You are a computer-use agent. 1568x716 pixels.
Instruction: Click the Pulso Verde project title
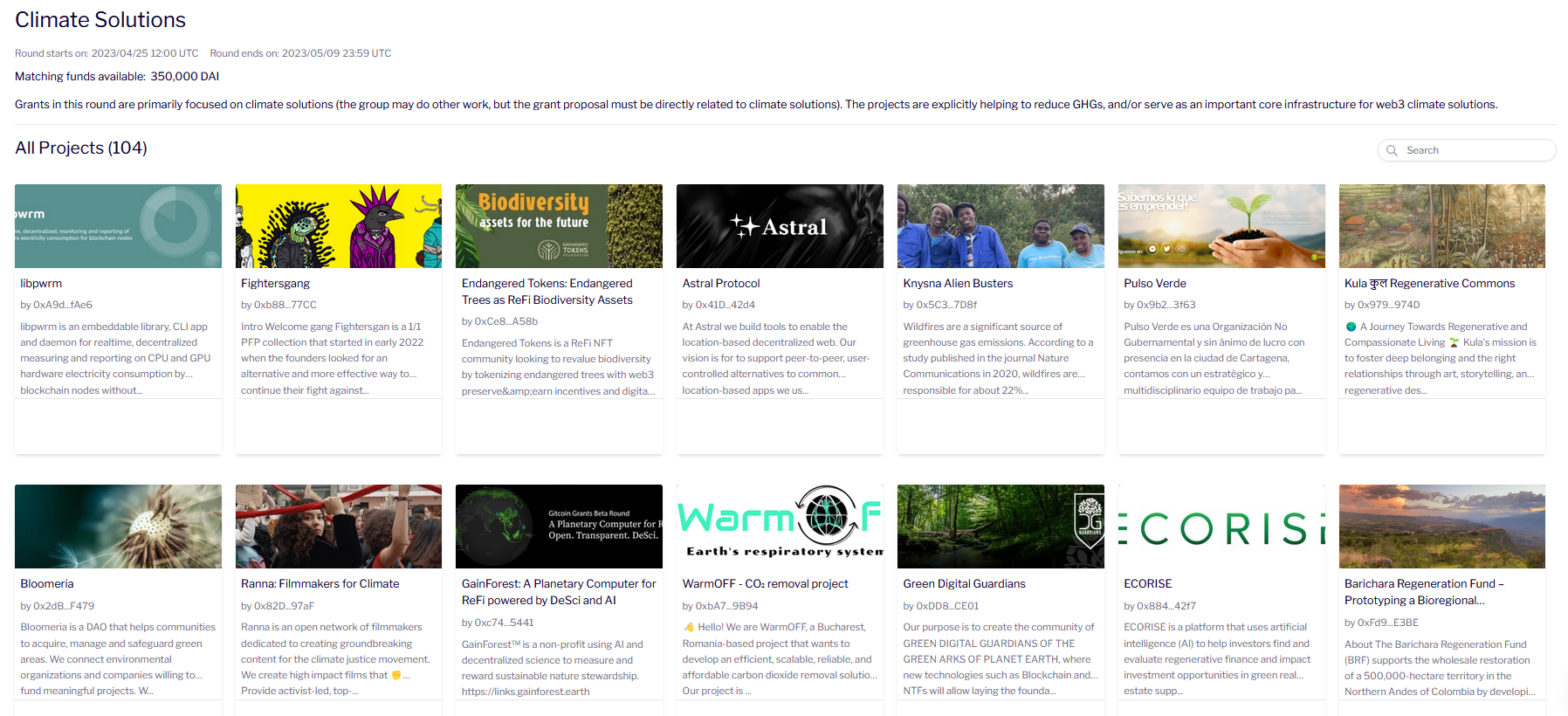1154,284
